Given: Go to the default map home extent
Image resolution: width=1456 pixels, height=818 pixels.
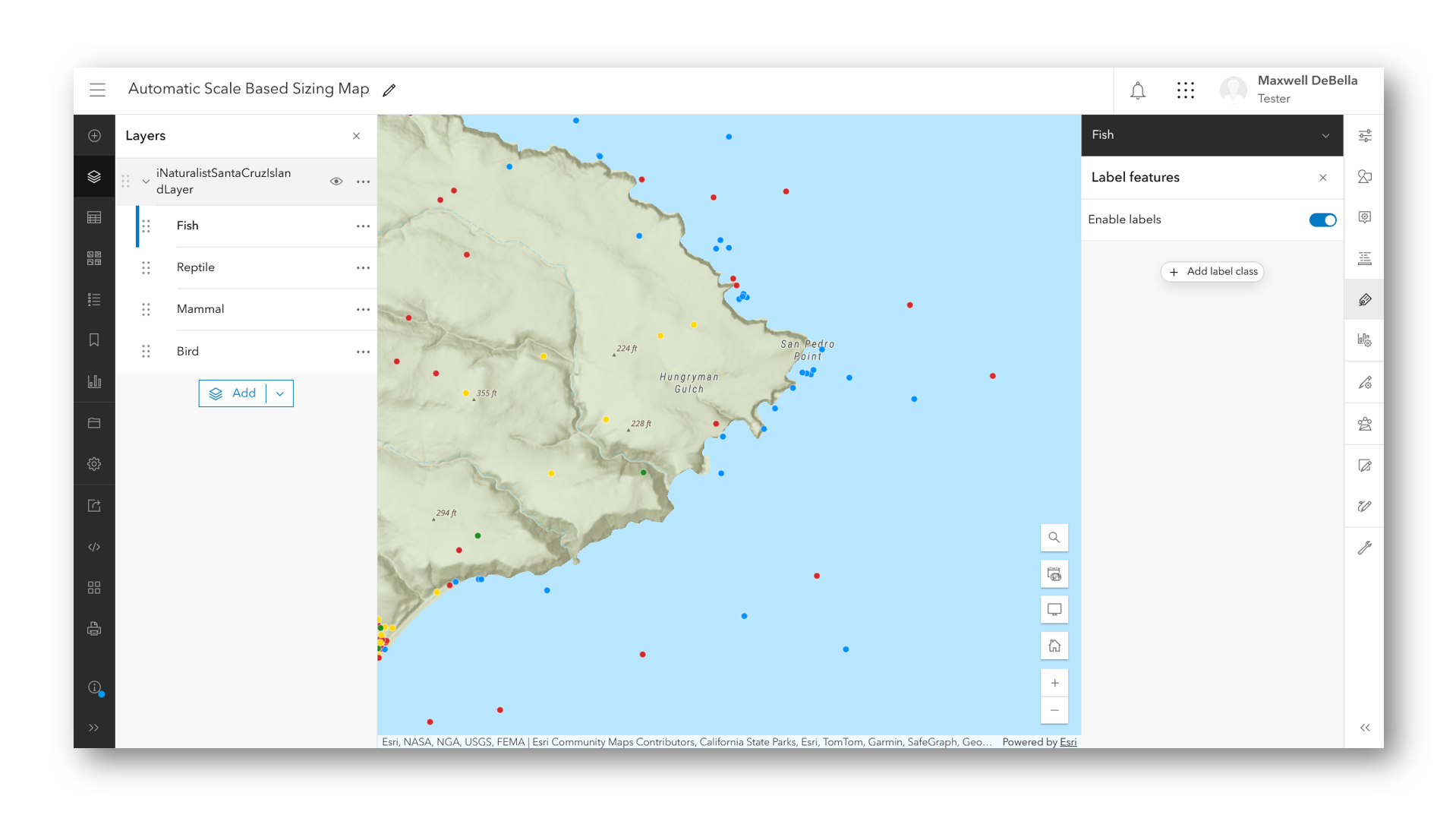Looking at the screenshot, I should pyautogui.click(x=1054, y=646).
